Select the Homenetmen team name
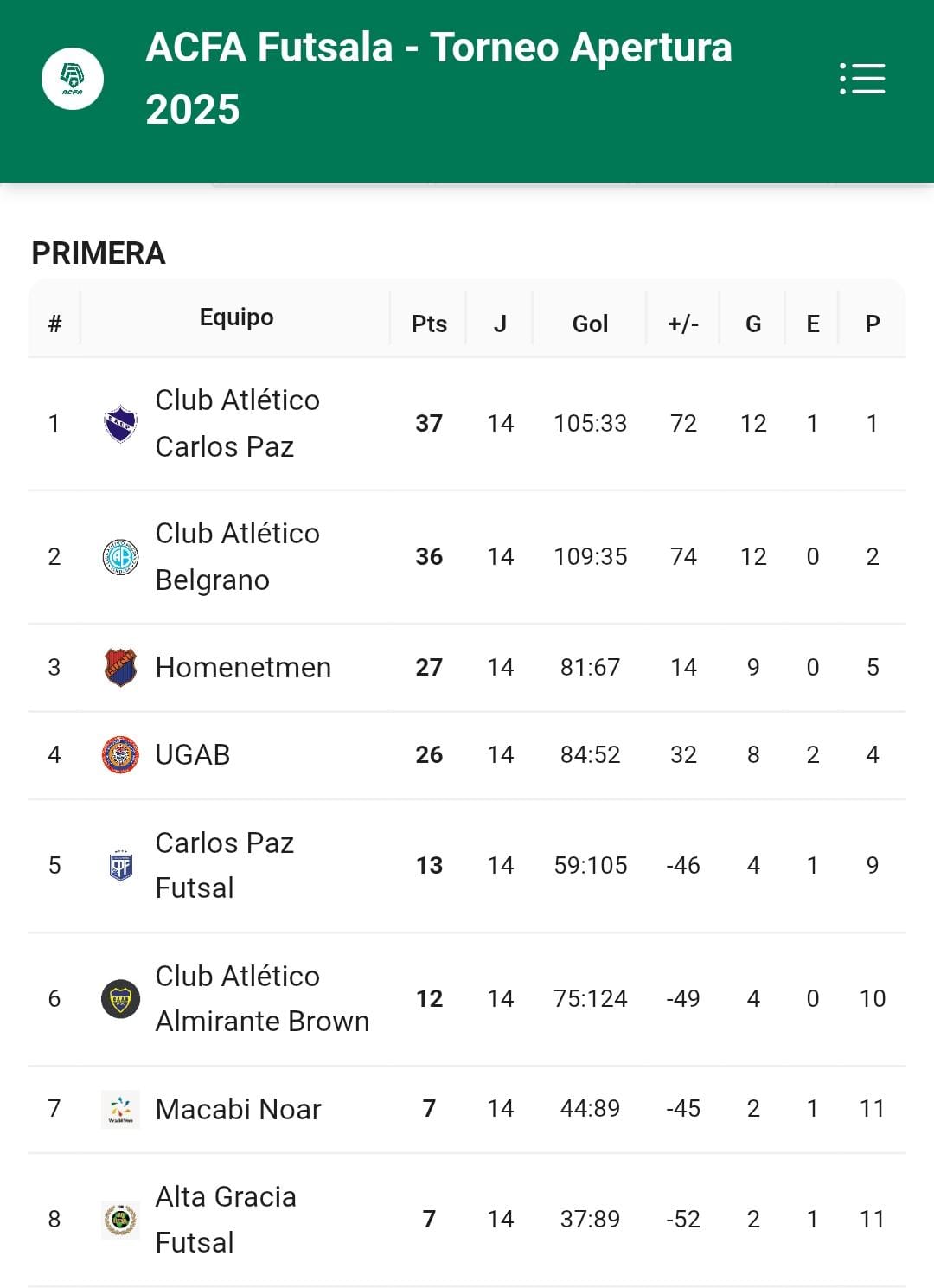 (243, 668)
